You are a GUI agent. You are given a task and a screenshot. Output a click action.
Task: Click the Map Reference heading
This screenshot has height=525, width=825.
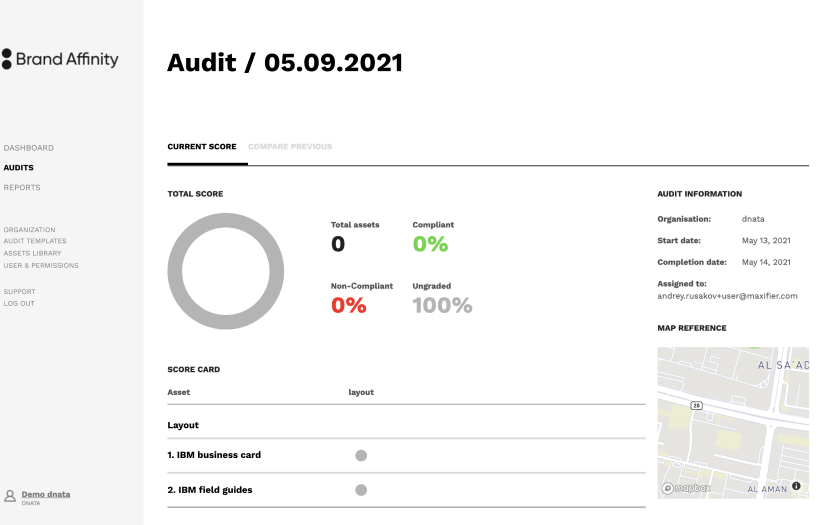(x=692, y=328)
